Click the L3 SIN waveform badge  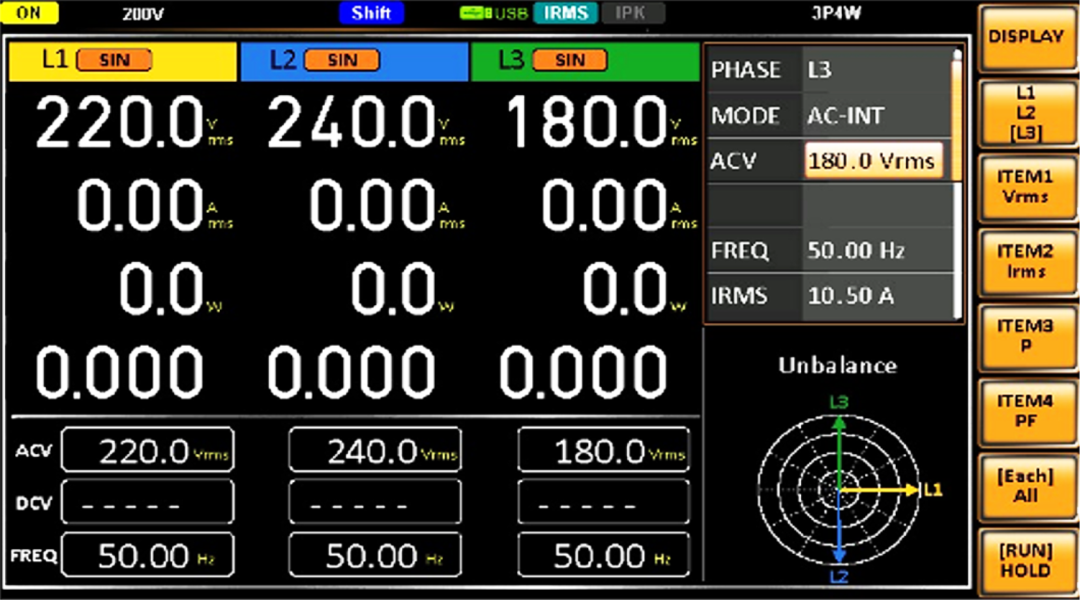tap(570, 60)
